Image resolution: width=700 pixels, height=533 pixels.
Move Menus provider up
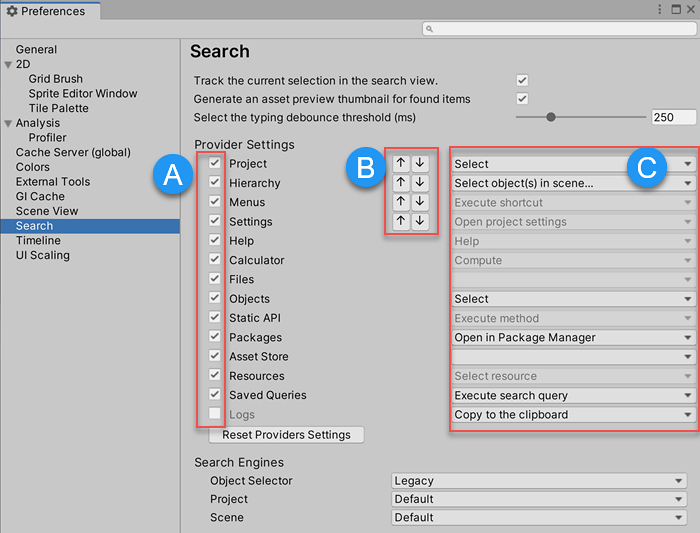click(400, 202)
